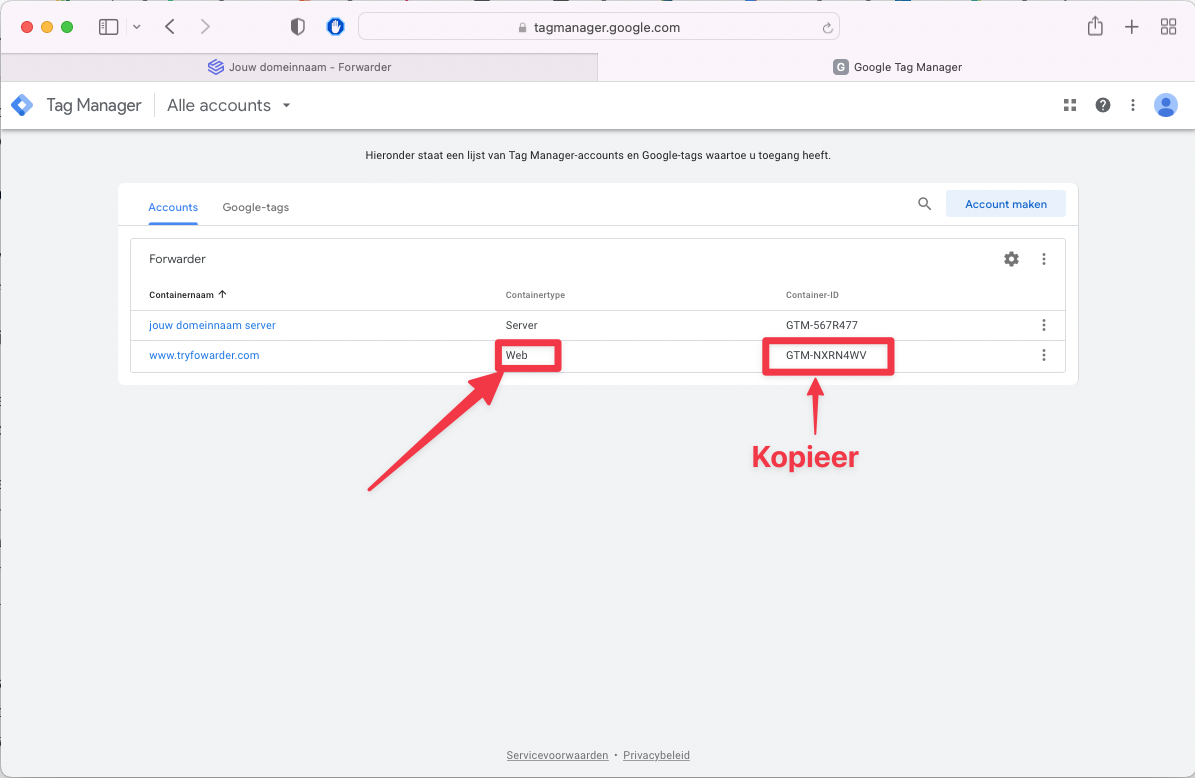Search accounts with the magnifier icon

[x=925, y=204]
